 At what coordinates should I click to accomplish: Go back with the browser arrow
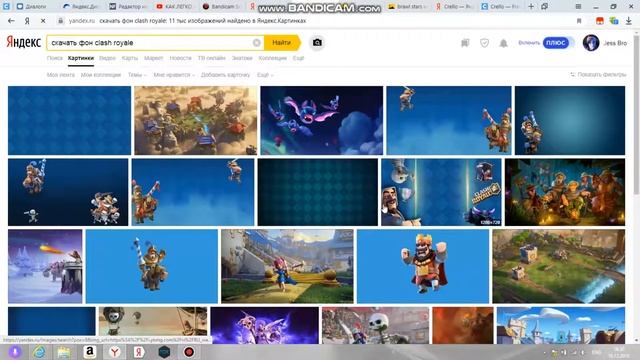11,21
